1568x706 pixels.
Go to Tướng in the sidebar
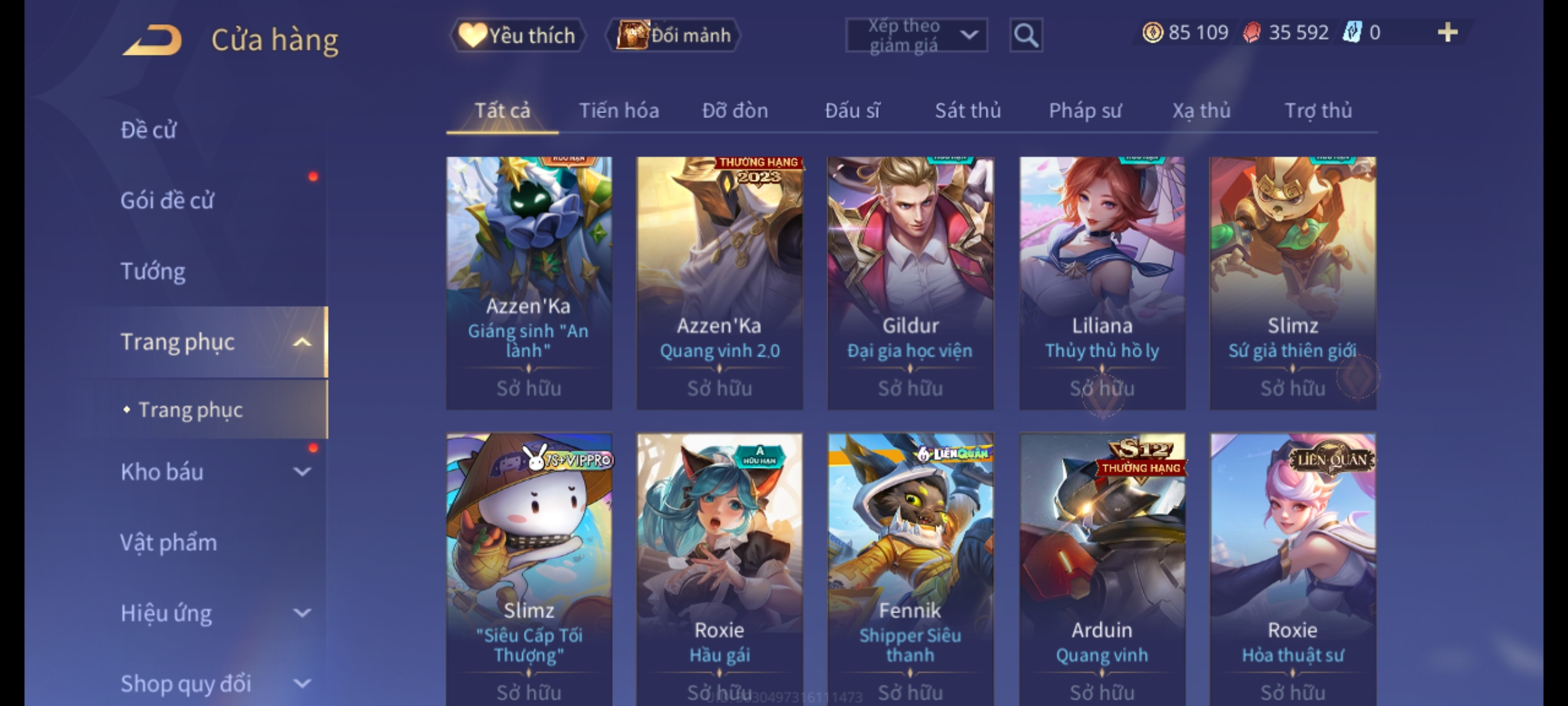coord(153,271)
